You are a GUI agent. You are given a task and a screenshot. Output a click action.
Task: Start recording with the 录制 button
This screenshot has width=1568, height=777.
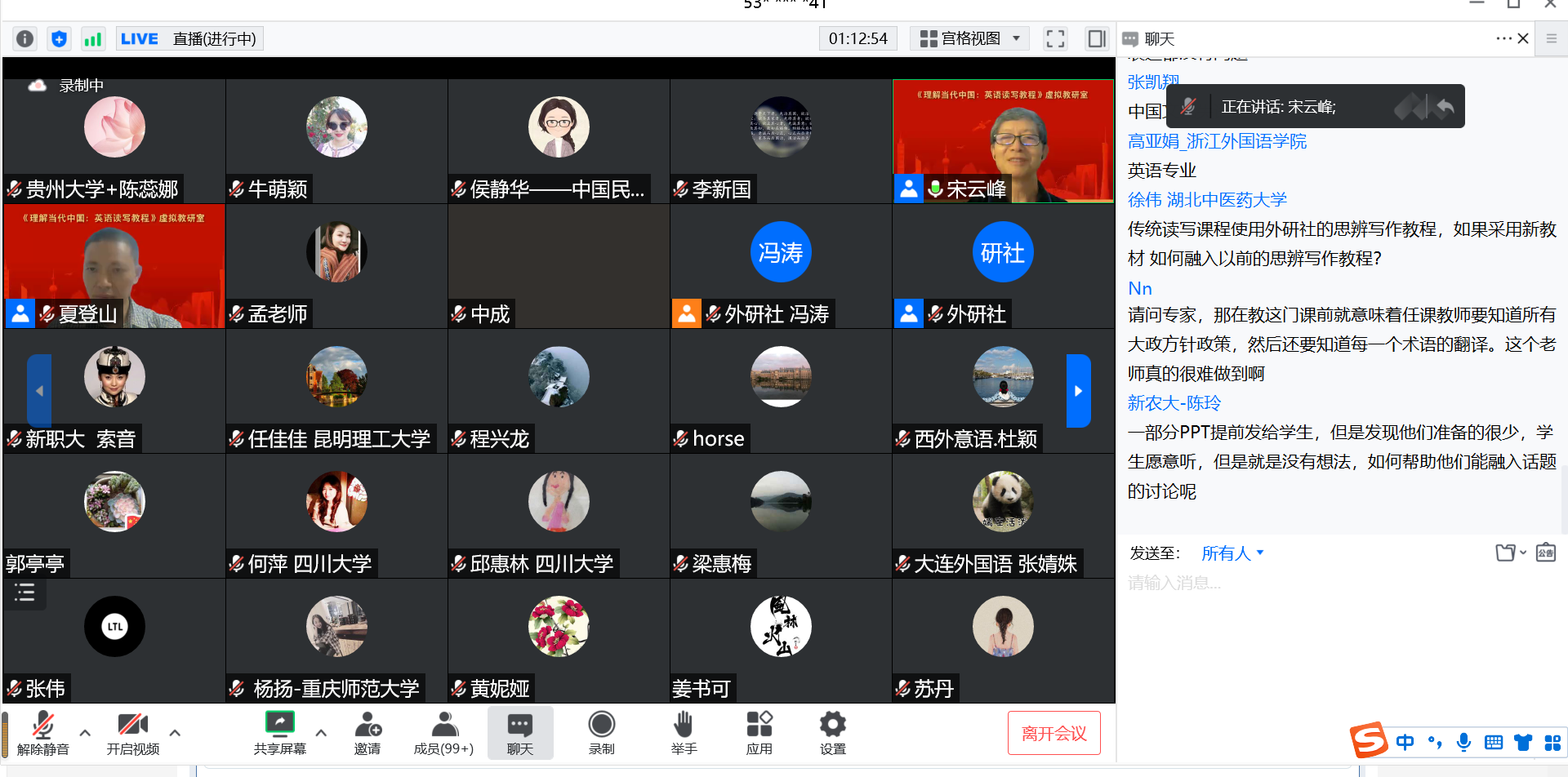(x=602, y=732)
